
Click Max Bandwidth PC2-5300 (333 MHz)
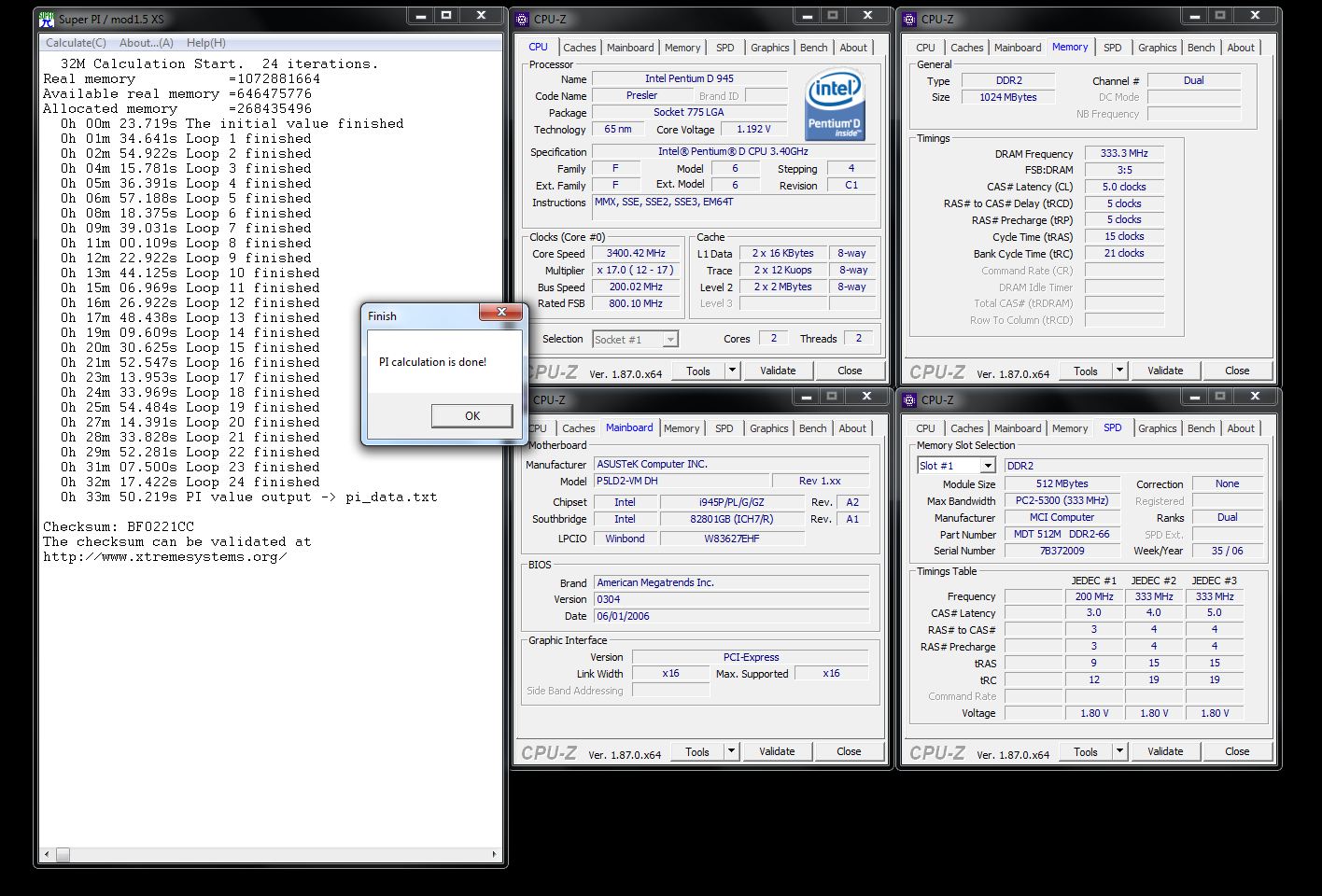[1062, 500]
